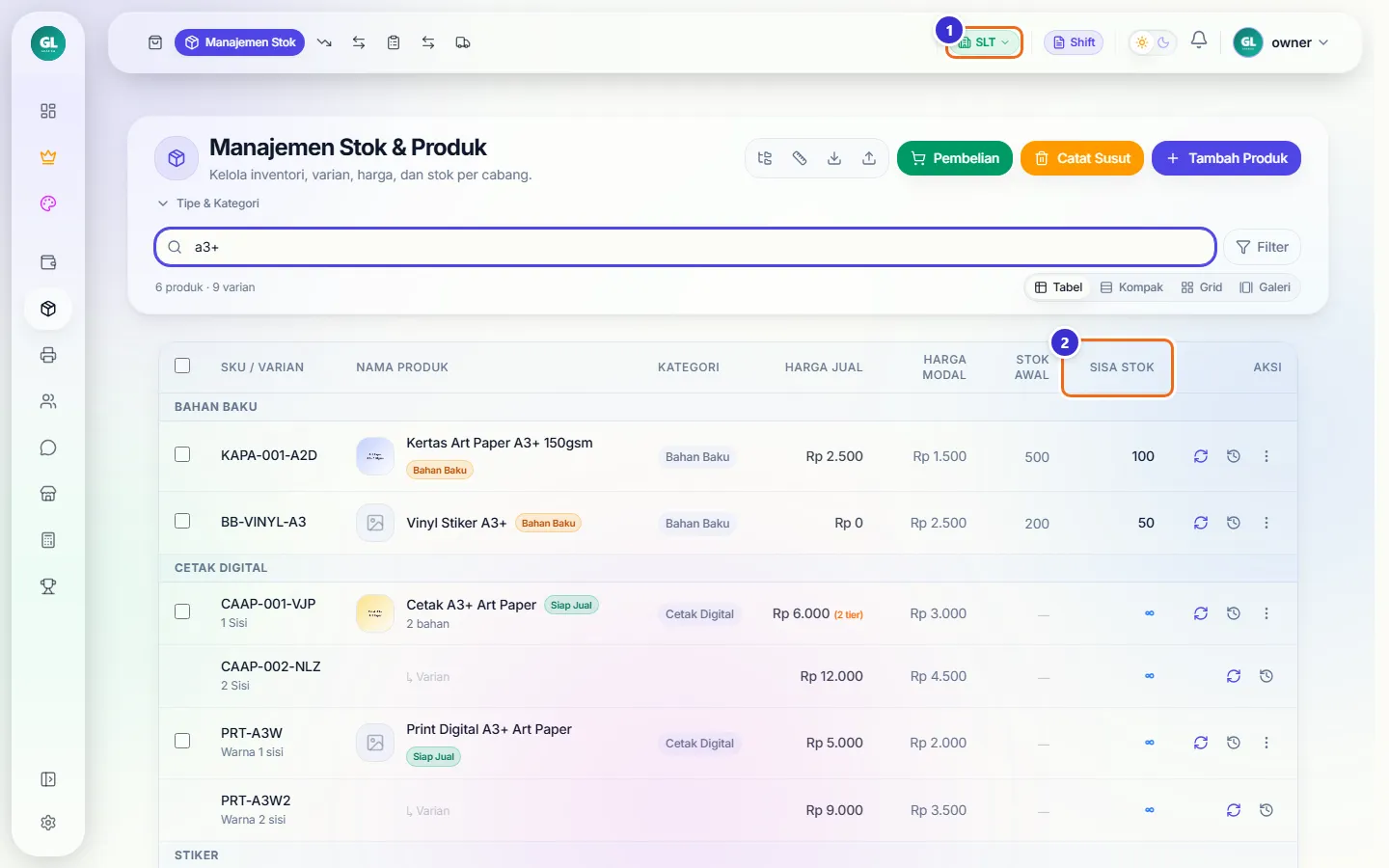The width and height of the screenshot is (1389, 868).
Task: Click the download icon in header toolbar
Action: click(834, 158)
